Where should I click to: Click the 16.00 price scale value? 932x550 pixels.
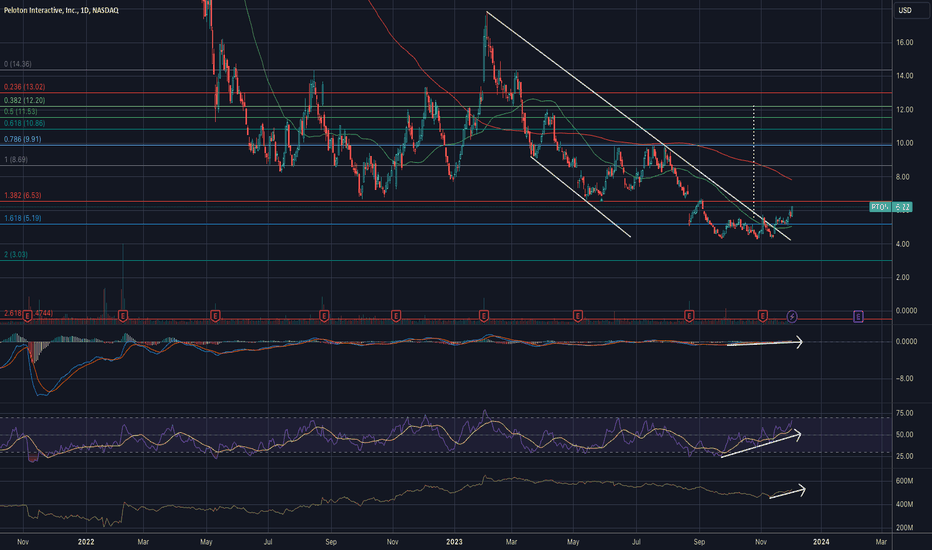[x=905, y=42]
